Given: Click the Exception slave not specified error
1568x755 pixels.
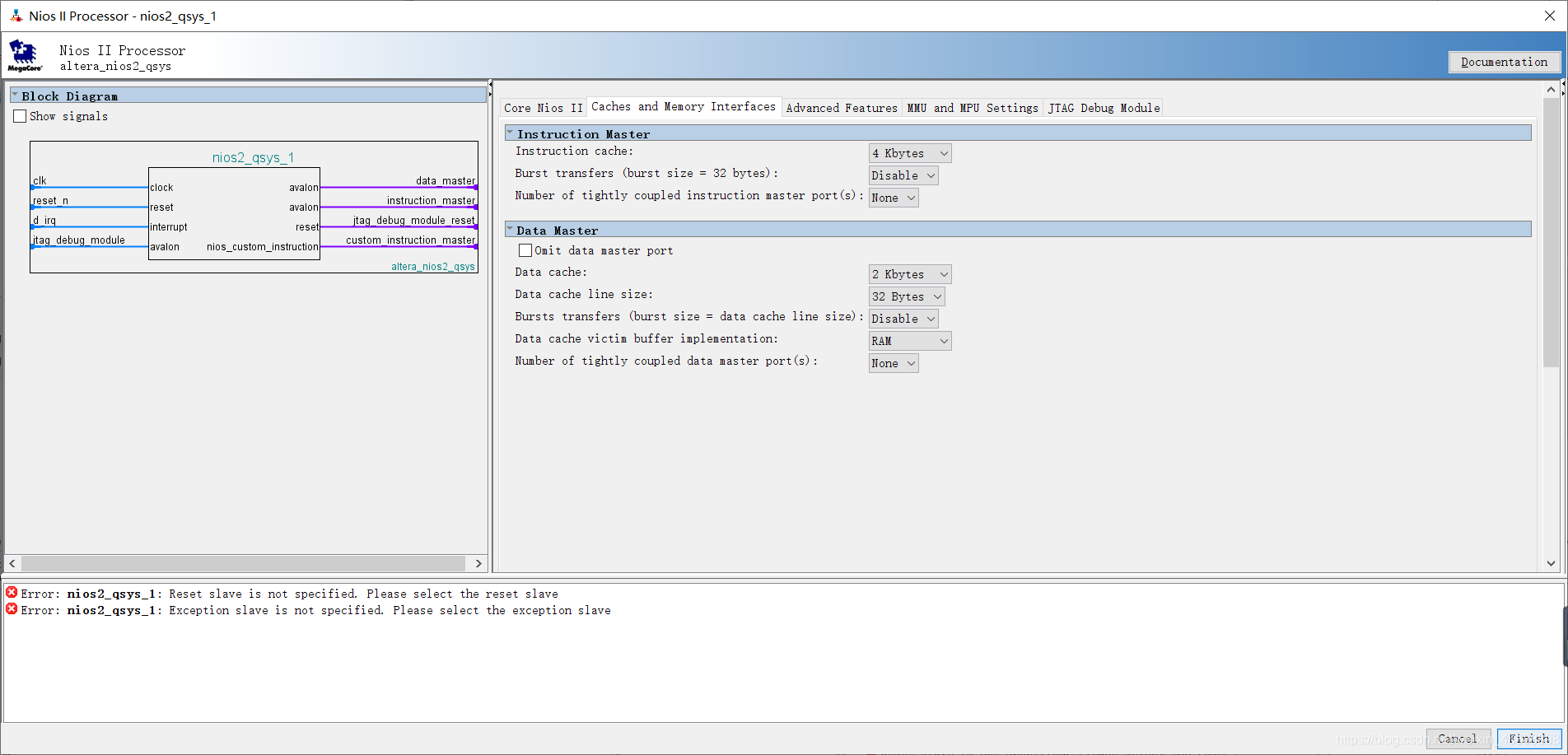Looking at the screenshot, I should [x=315, y=610].
